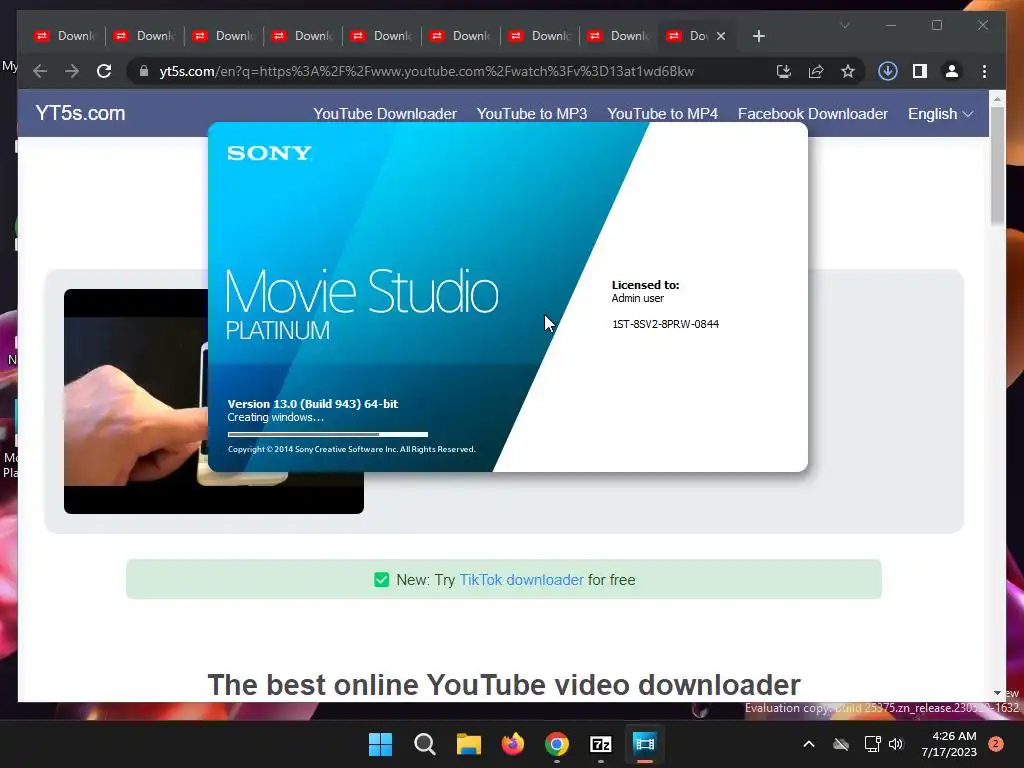Launch Firefox from the taskbar
1024x768 pixels.
coord(513,744)
